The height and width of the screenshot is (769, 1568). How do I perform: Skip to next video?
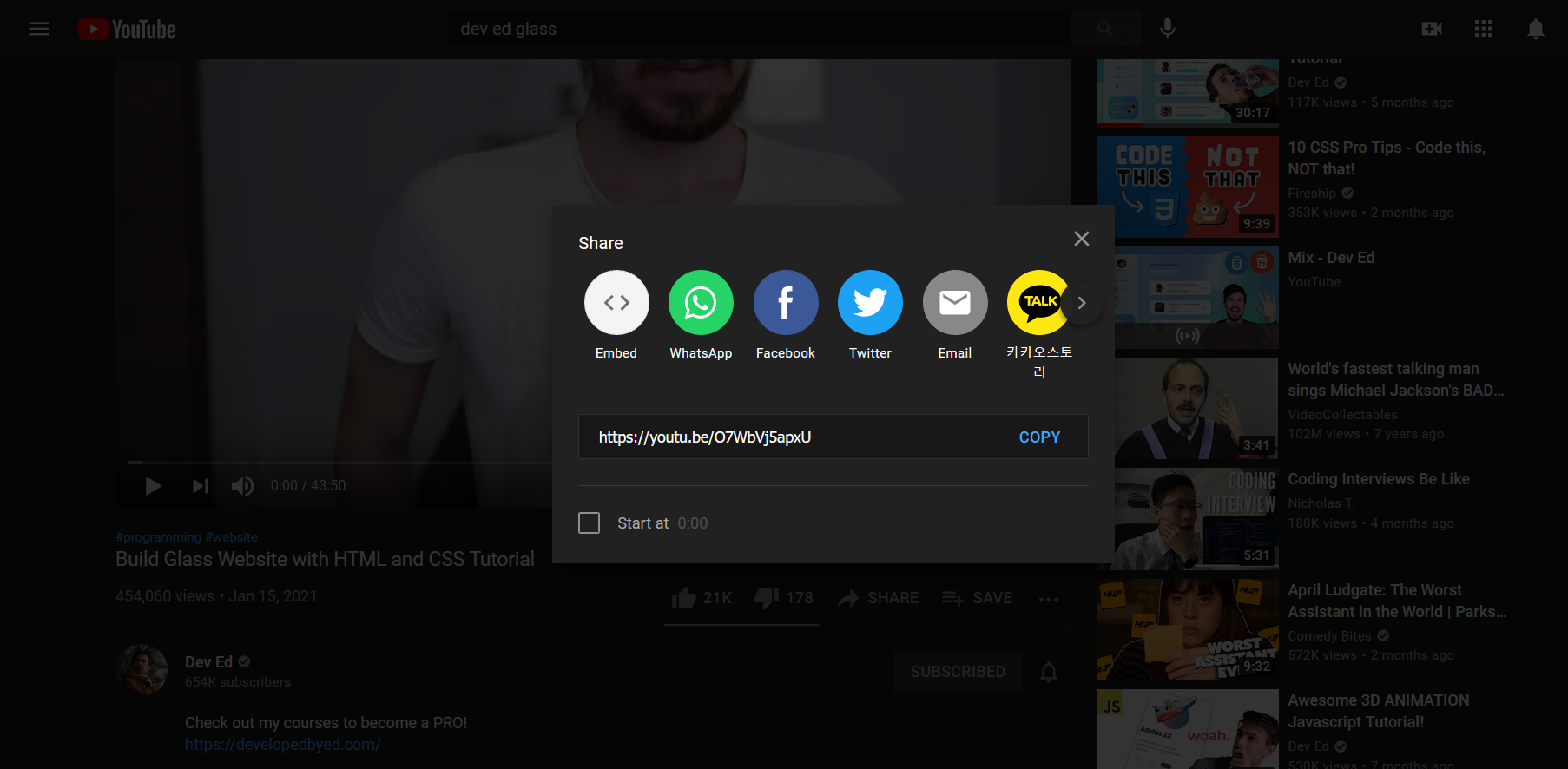pos(200,486)
